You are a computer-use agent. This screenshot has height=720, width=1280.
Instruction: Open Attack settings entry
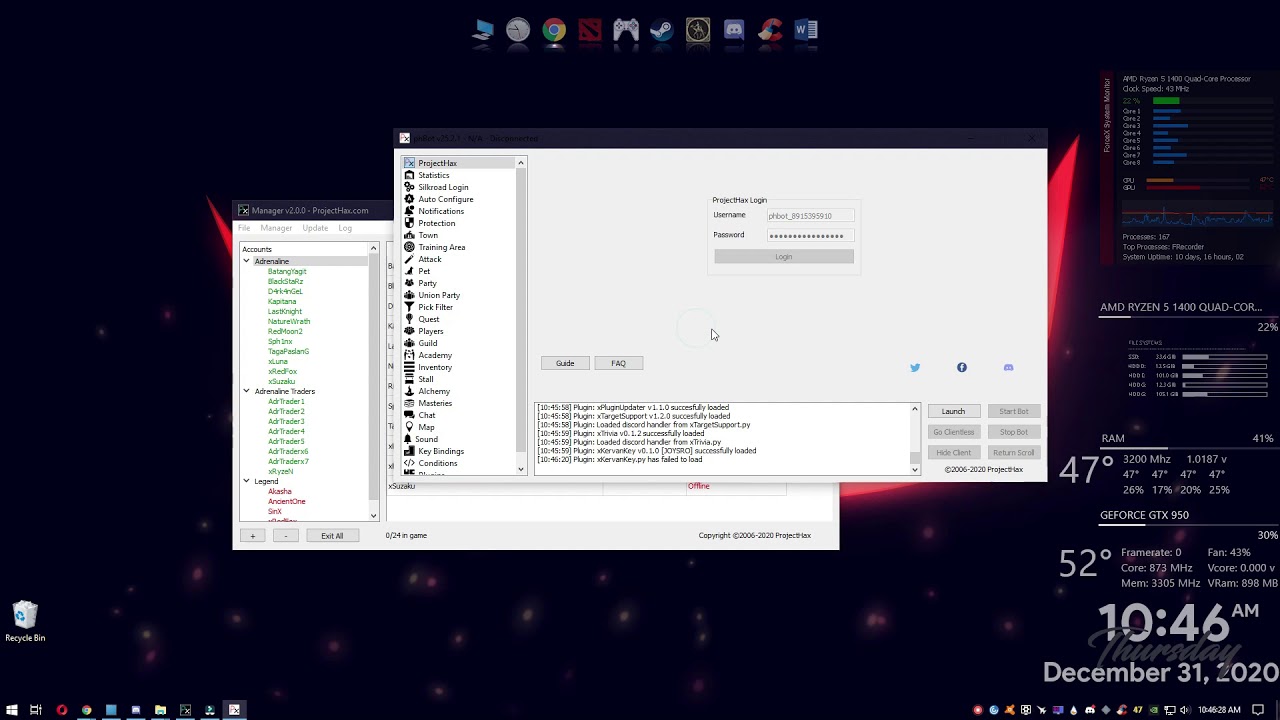pos(429,259)
